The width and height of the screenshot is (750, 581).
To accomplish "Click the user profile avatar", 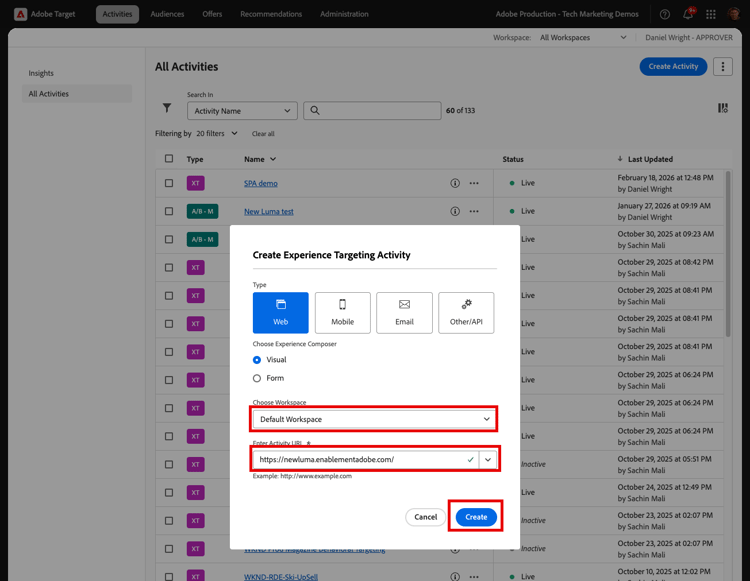I will 734,14.
